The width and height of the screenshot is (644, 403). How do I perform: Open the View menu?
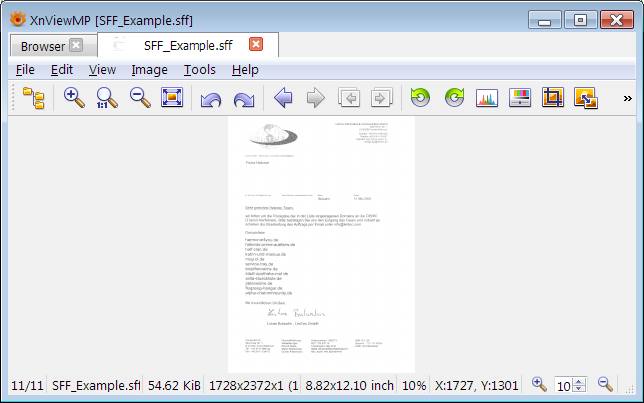[x=102, y=70]
